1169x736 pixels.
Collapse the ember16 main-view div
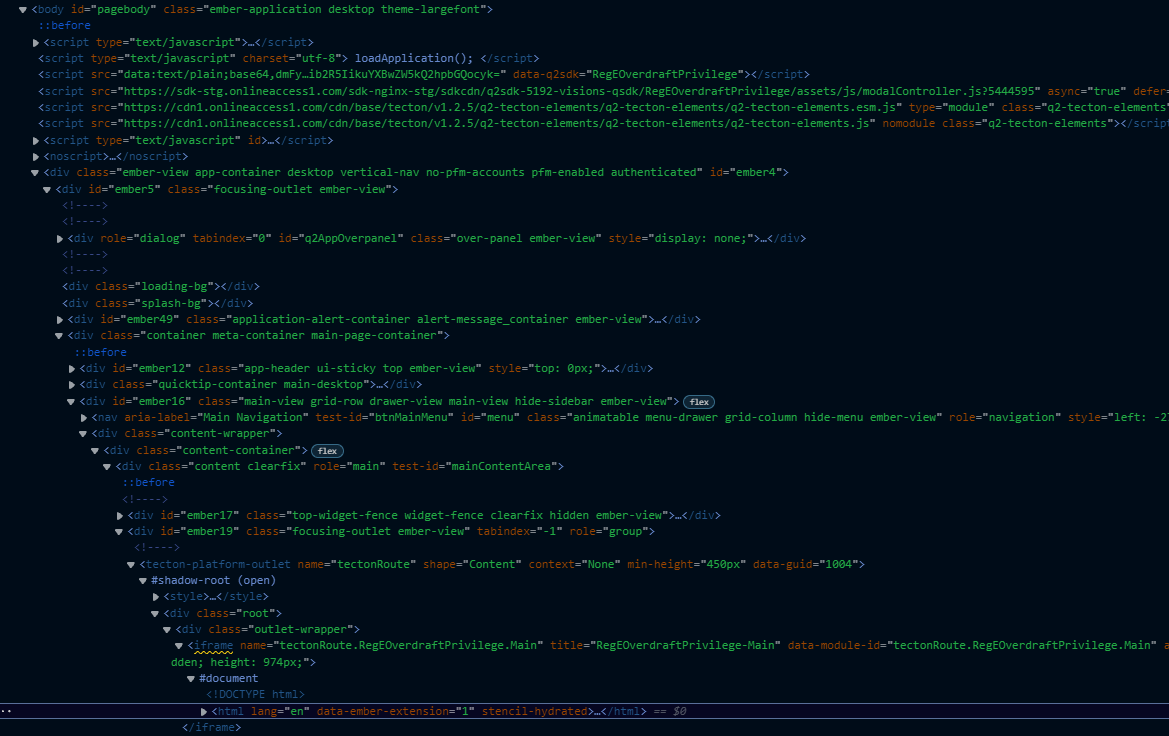tap(71, 401)
